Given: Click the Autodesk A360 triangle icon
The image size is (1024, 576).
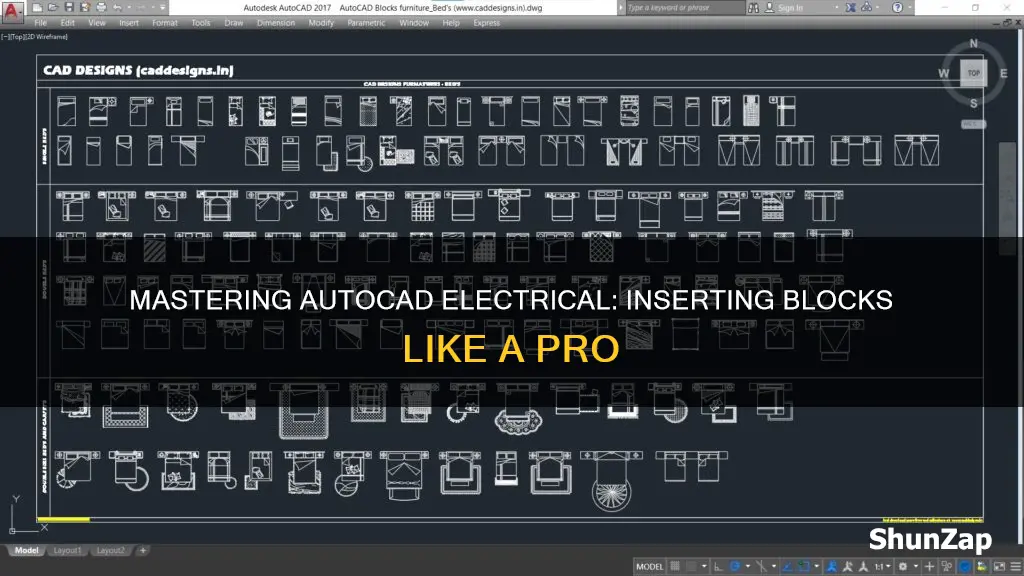Looking at the screenshot, I should click(x=867, y=8).
